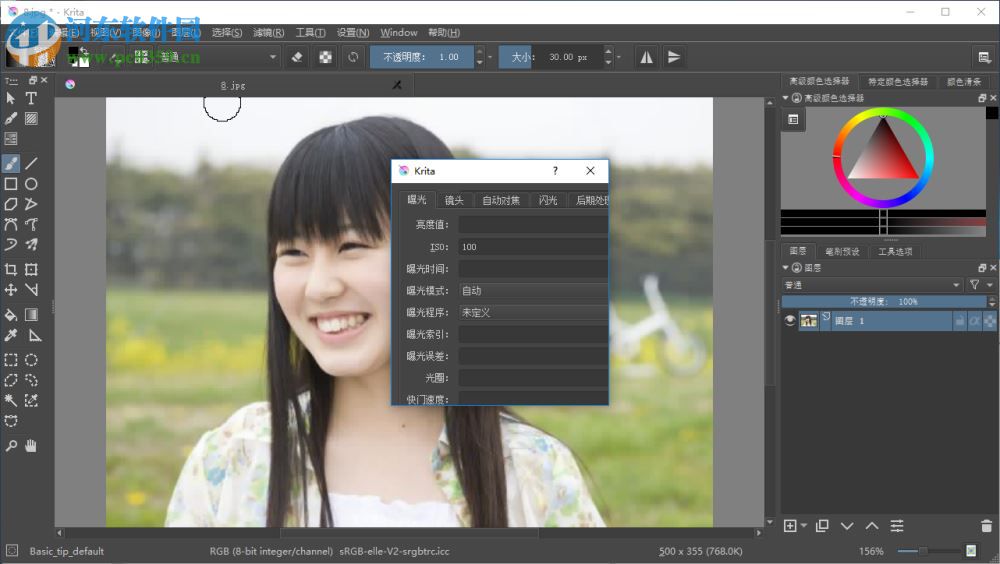Toggle eraser mode in the toolbar

297,57
